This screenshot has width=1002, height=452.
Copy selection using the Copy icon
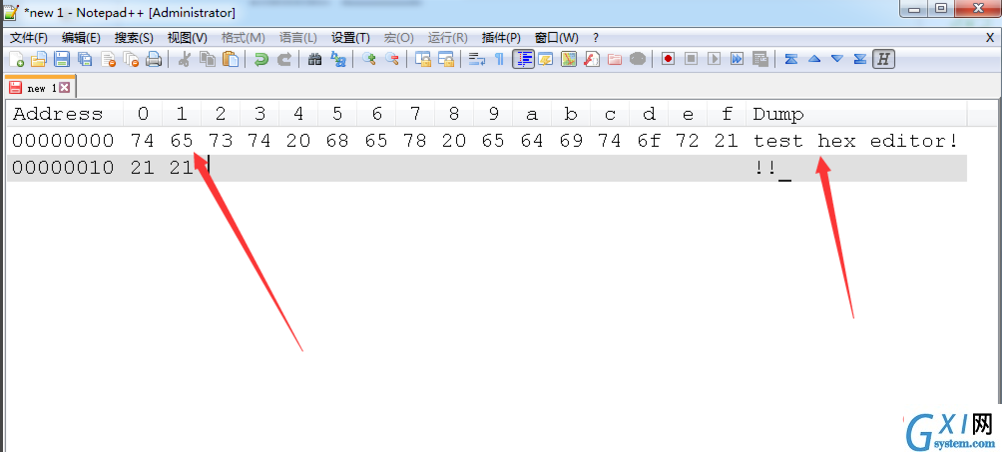pyautogui.click(x=207, y=59)
